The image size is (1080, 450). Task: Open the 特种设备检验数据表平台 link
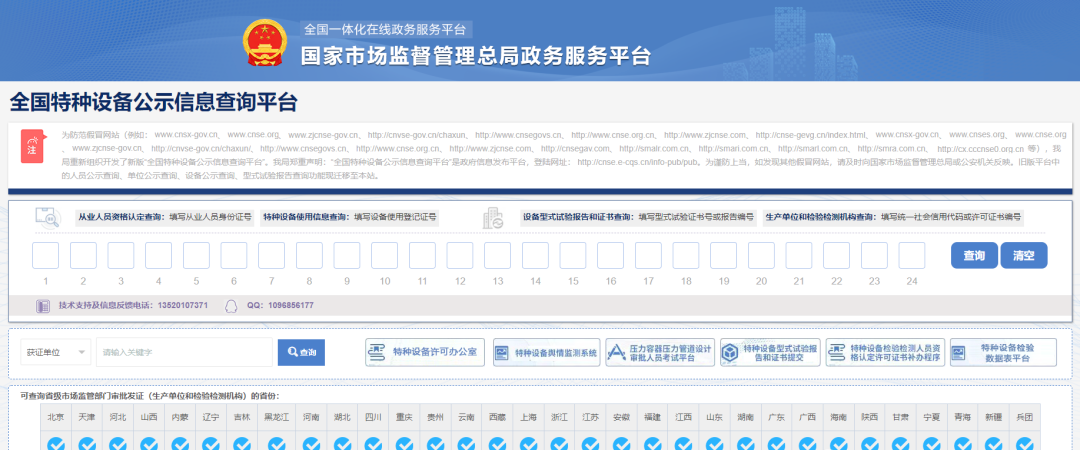coord(1003,353)
